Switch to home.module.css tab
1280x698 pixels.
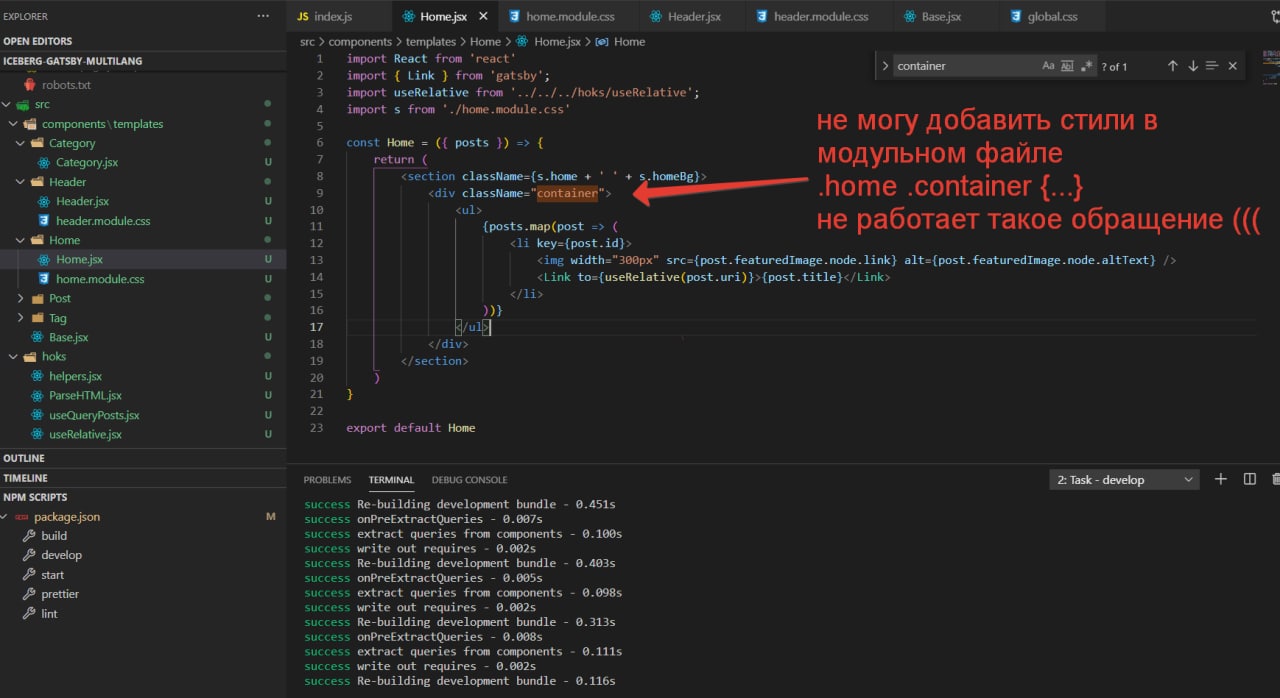570,17
